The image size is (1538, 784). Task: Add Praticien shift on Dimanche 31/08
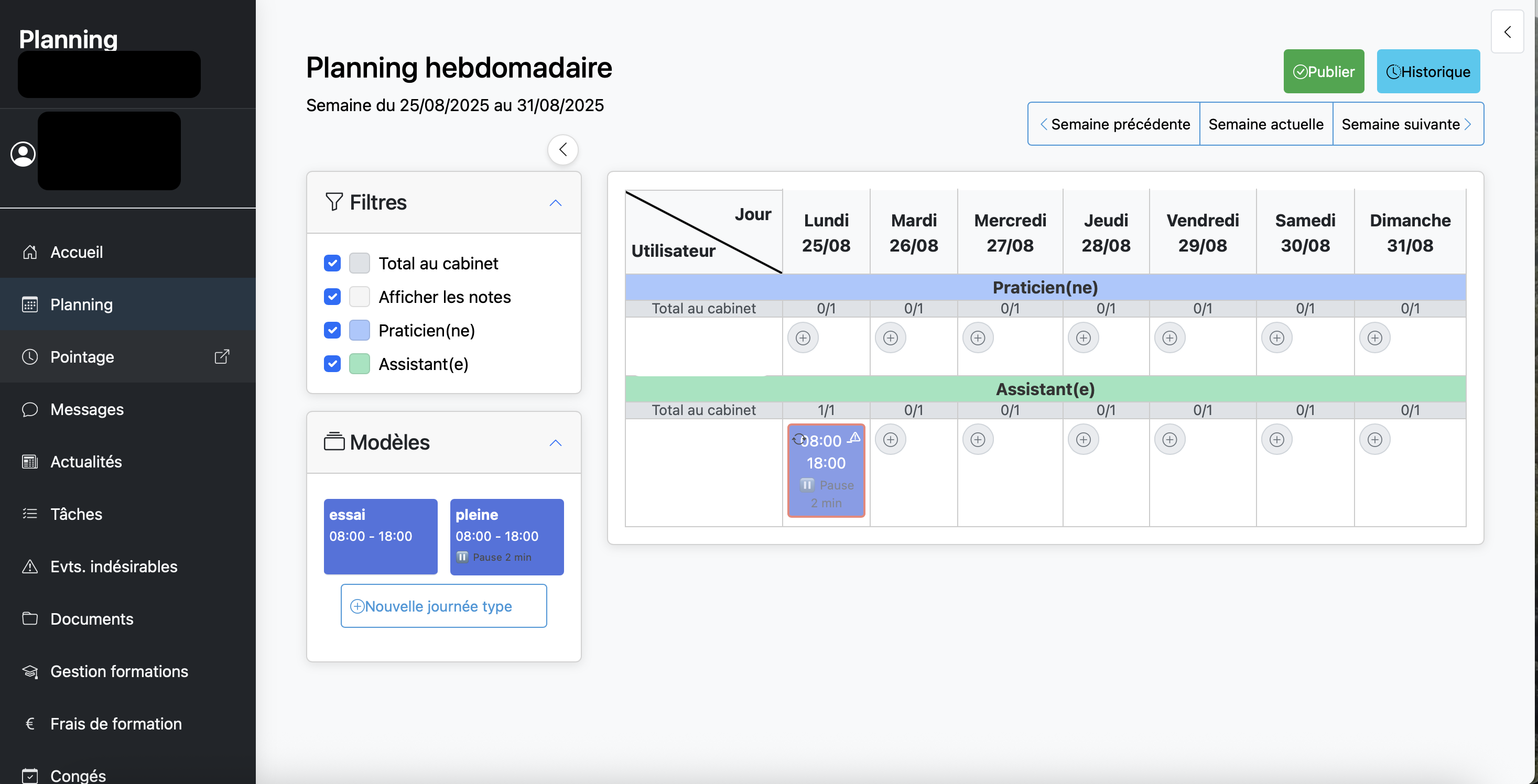coord(1374,338)
